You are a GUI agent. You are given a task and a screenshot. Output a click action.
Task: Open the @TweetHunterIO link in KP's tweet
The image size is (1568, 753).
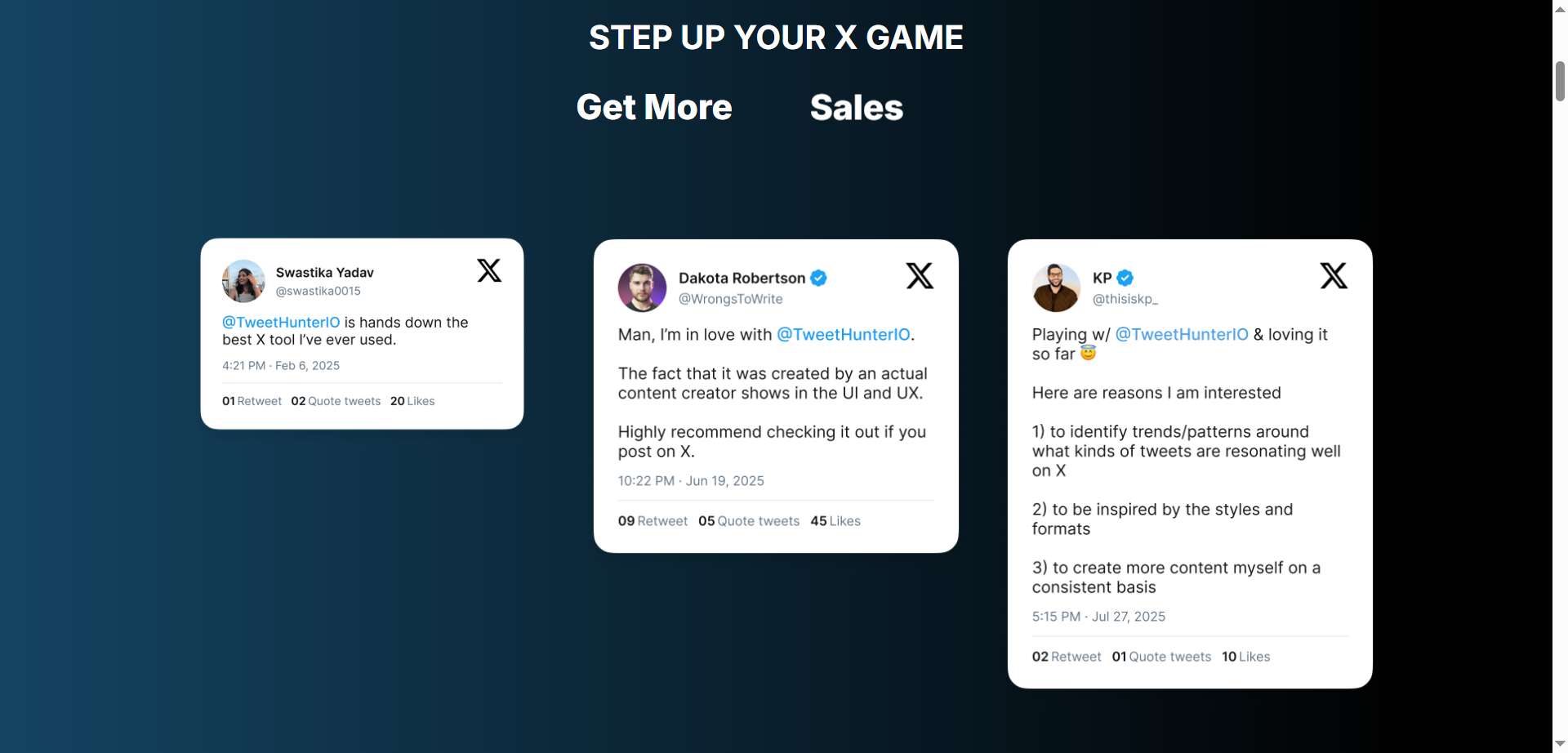1182,334
